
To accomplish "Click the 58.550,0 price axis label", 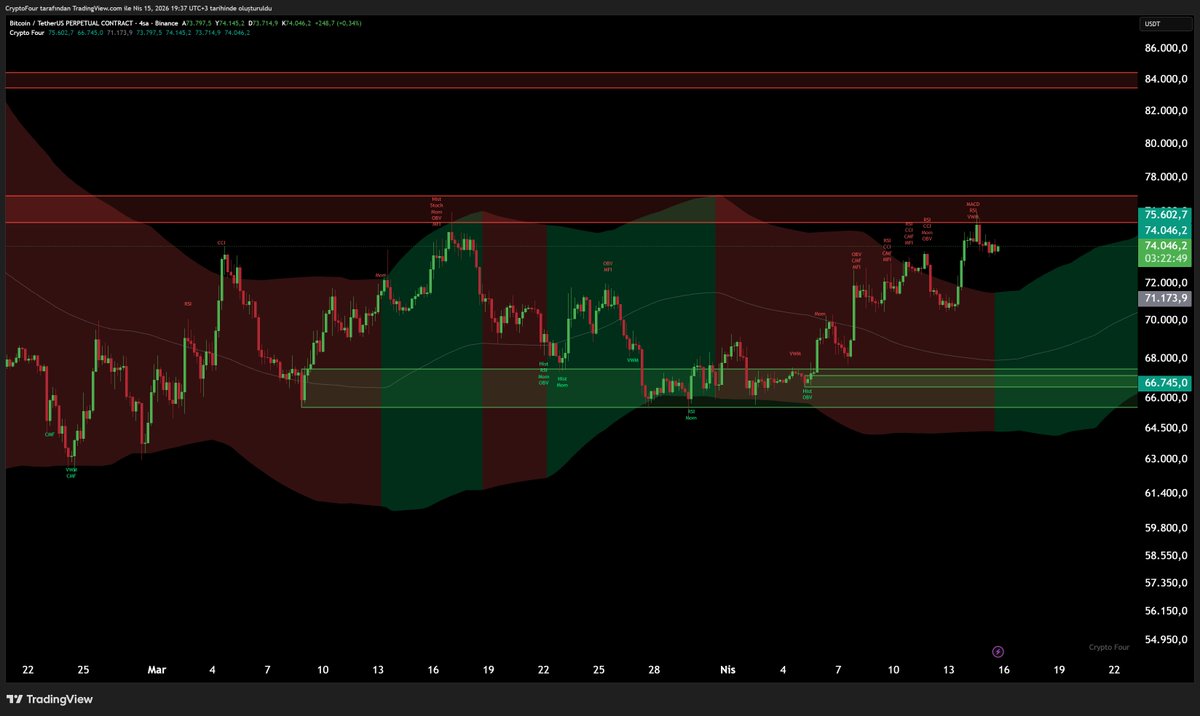I will 1166,555.
